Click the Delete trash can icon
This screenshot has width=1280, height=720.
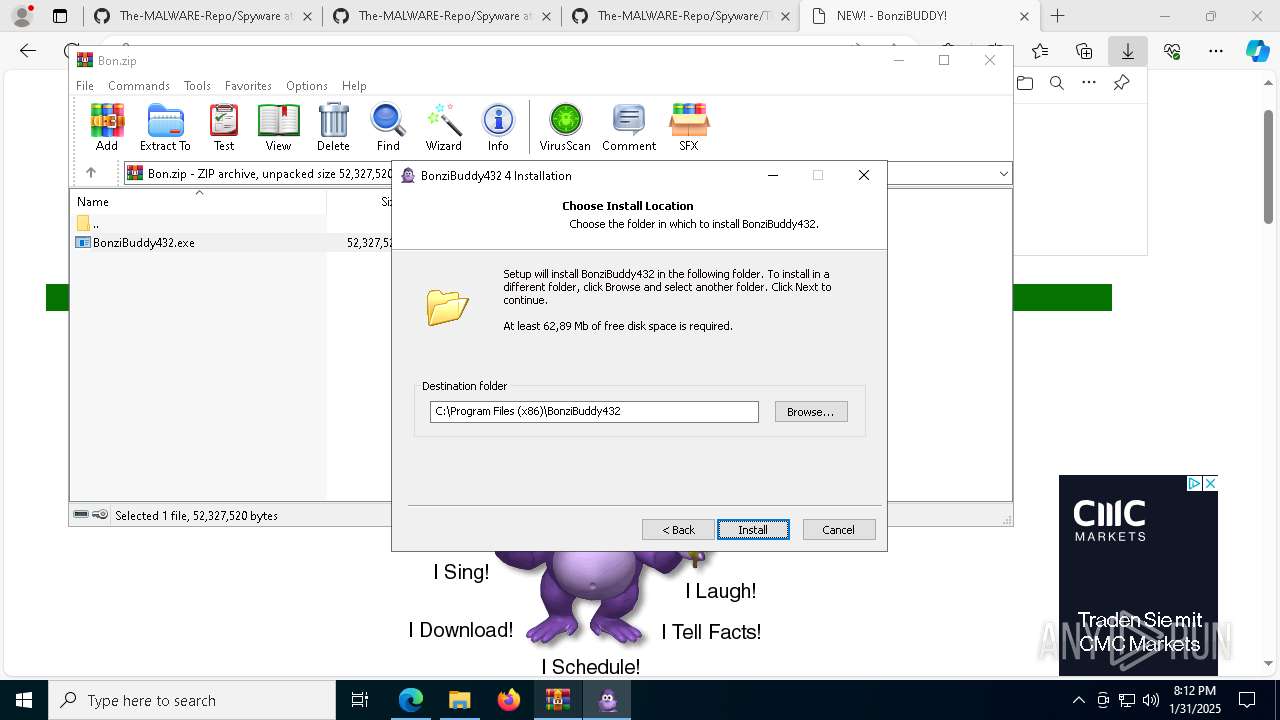pyautogui.click(x=333, y=127)
